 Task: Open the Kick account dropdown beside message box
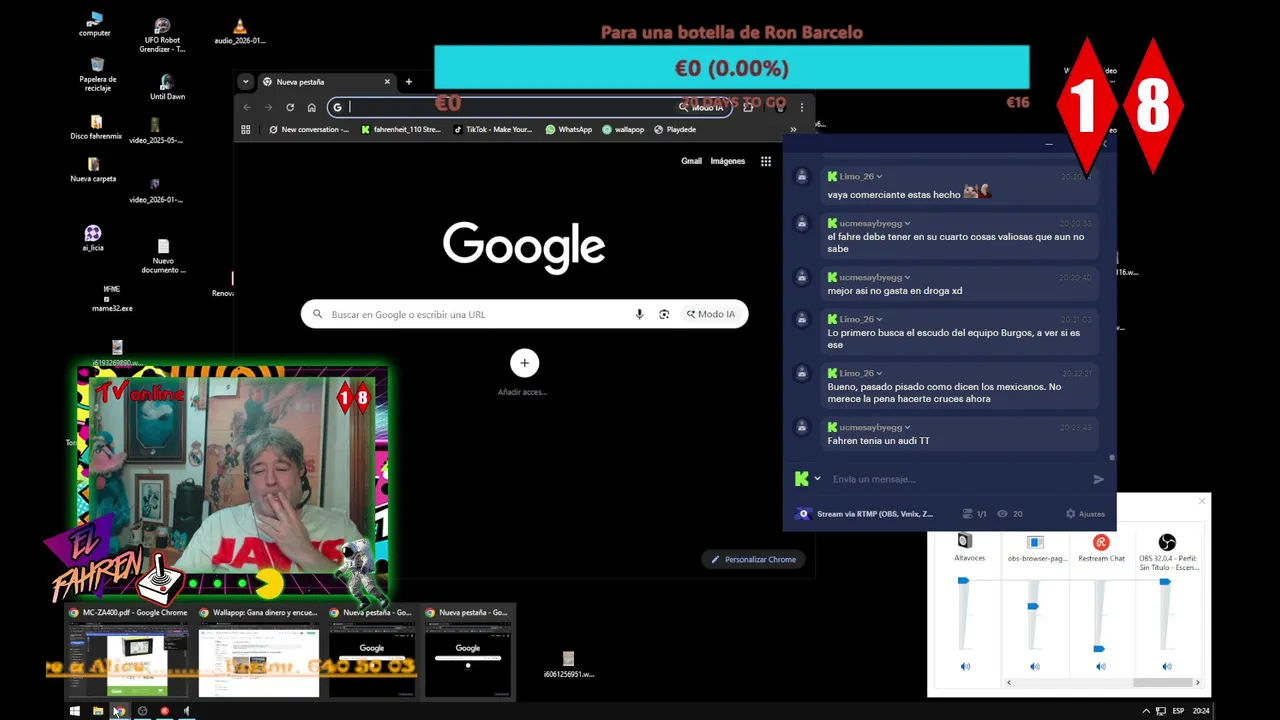coord(817,479)
